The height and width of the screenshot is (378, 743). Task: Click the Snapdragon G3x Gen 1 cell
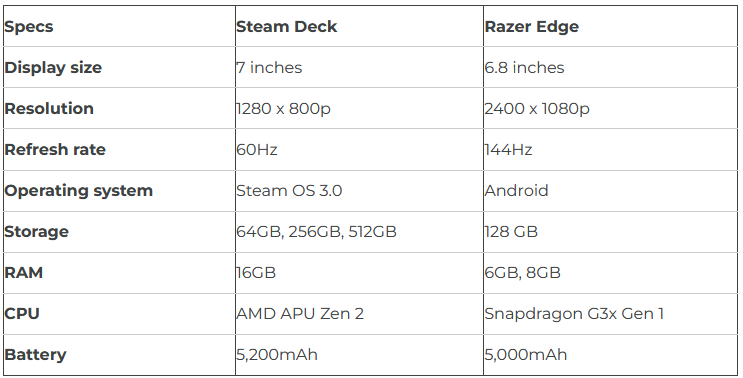pyautogui.click(x=610, y=314)
